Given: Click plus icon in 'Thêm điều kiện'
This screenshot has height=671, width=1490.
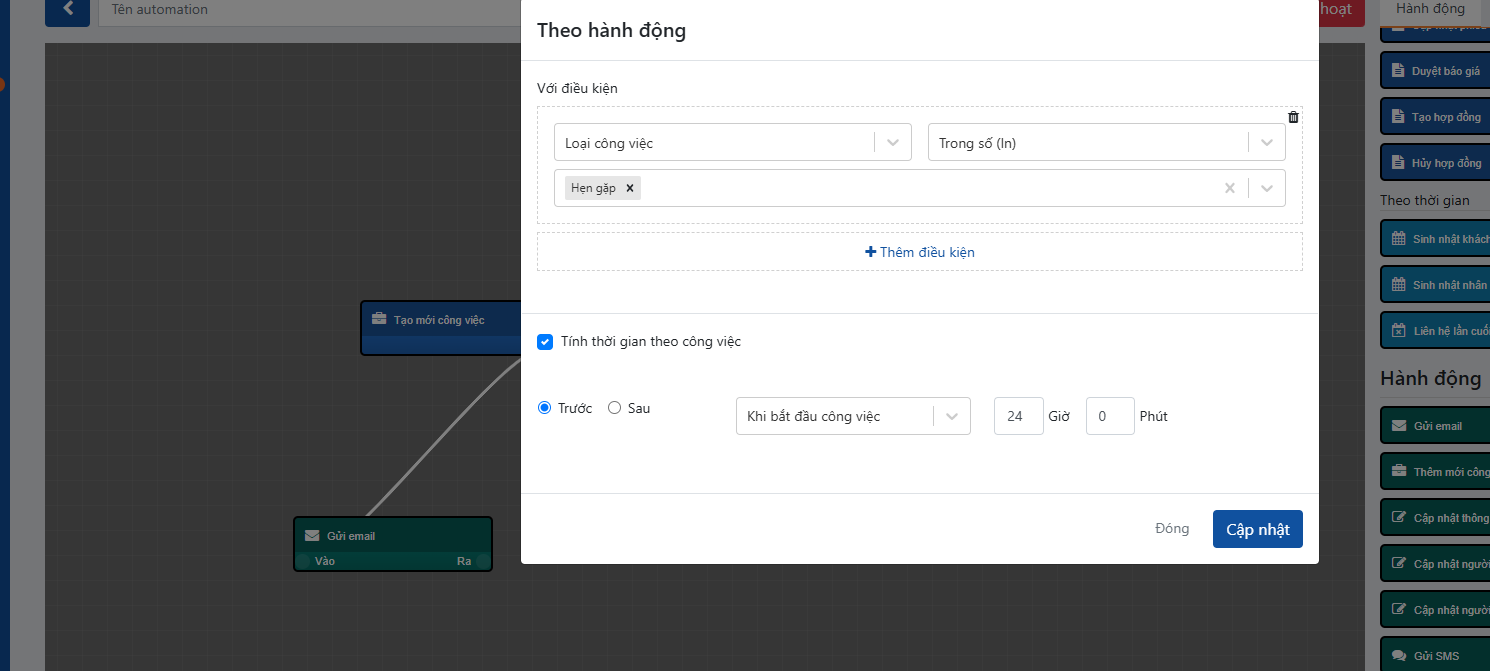Looking at the screenshot, I should [870, 252].
